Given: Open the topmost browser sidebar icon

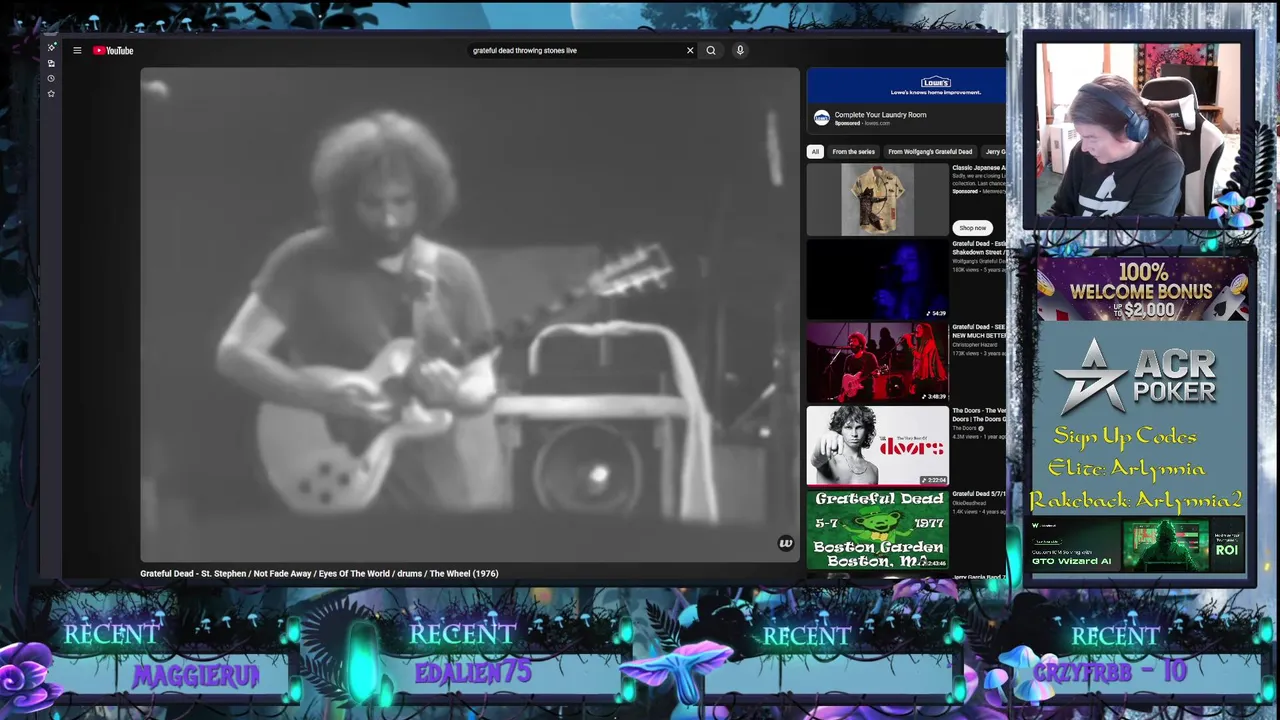Looking at the screenshot, I should (51, 47).
